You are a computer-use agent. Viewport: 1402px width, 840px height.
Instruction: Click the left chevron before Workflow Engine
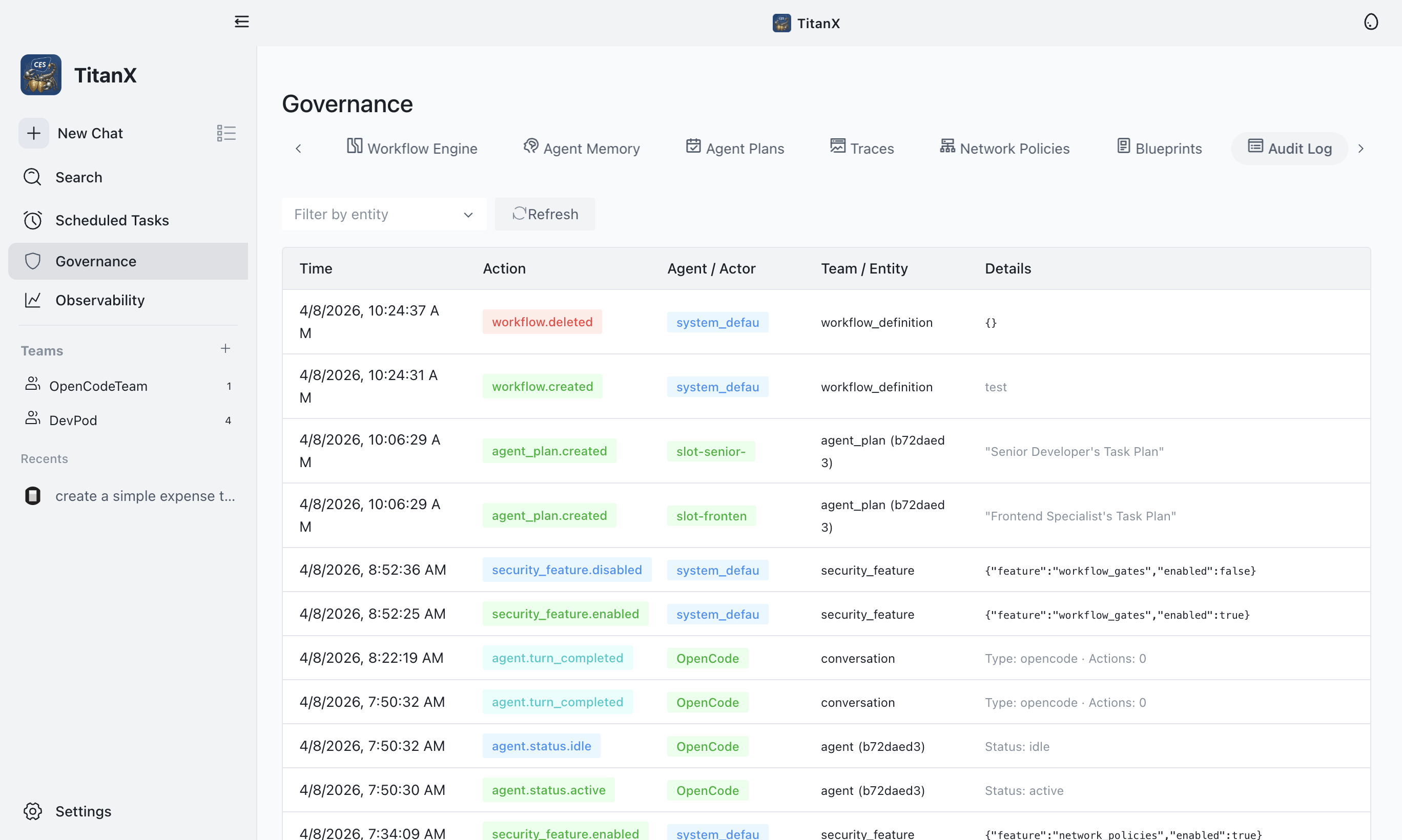point(299,148)
